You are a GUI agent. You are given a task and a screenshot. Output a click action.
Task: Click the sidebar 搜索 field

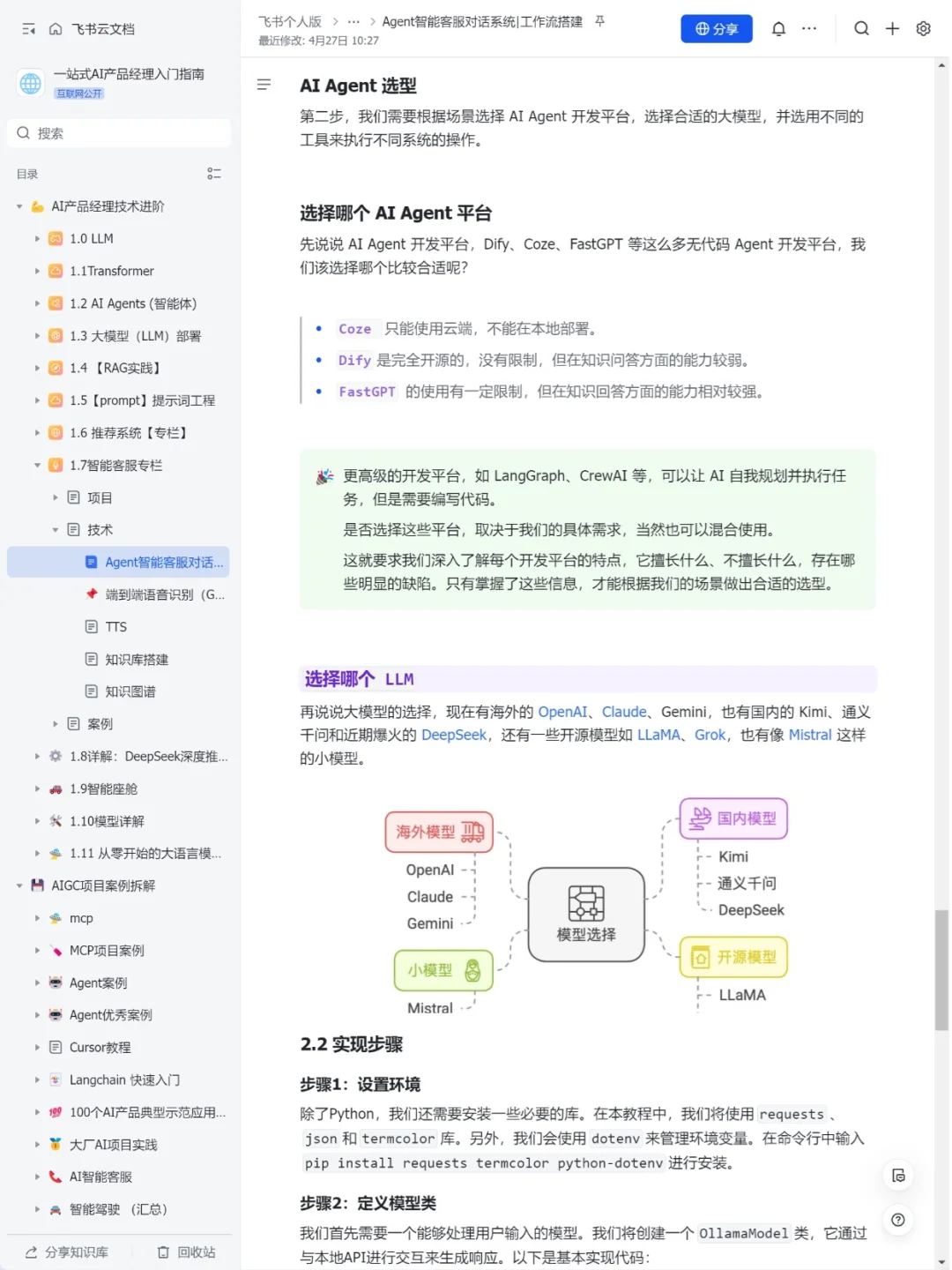click(x=119, y=133)
